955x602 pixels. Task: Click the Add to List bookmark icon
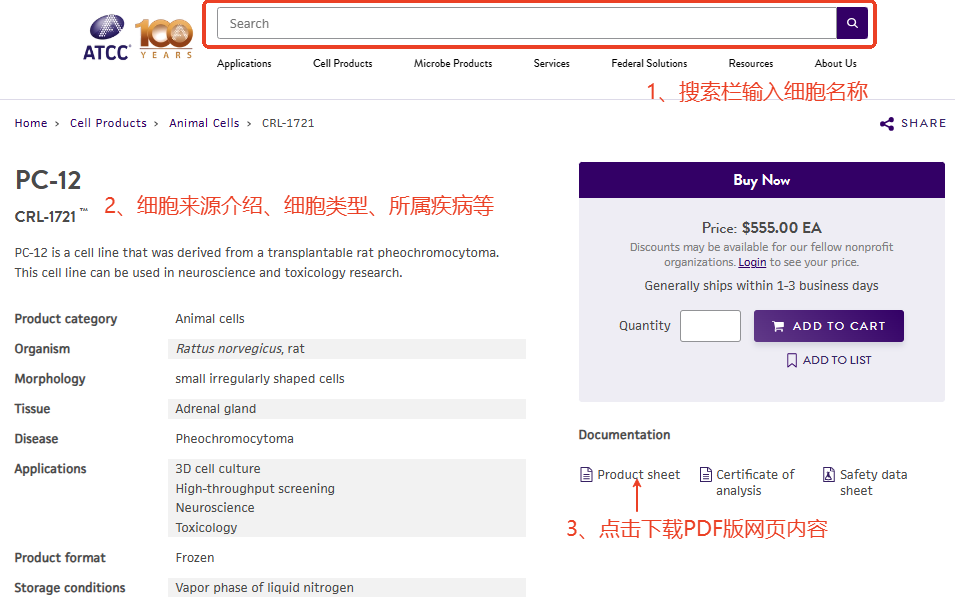point(792,360)
